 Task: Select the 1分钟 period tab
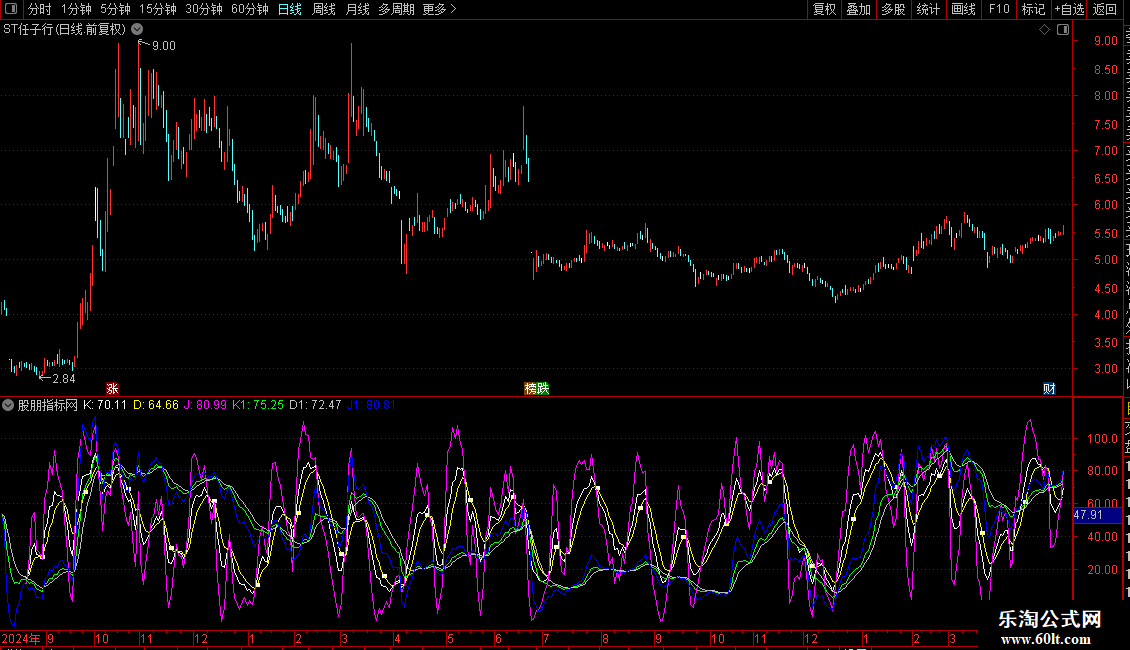[x=76, y=9]
